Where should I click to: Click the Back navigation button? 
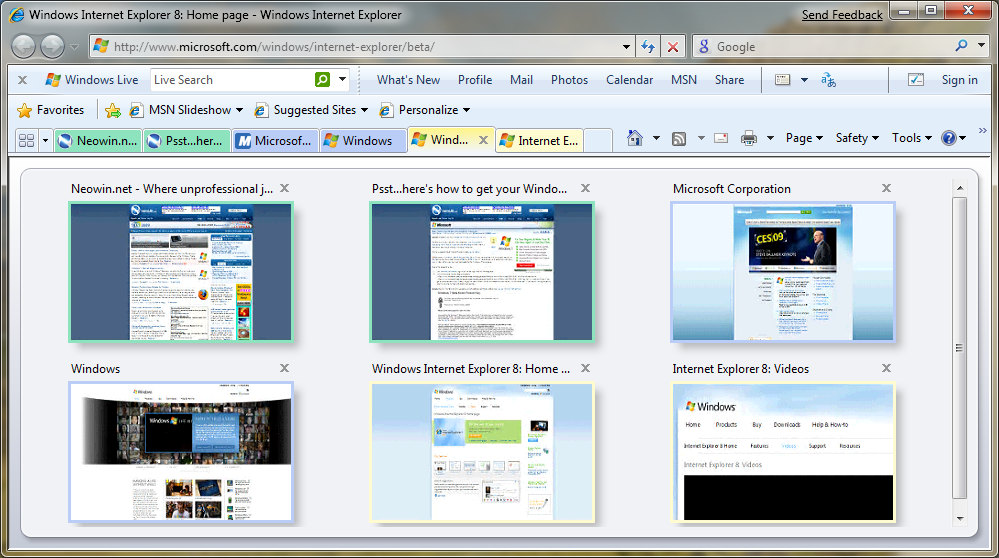tap(24, 46)
